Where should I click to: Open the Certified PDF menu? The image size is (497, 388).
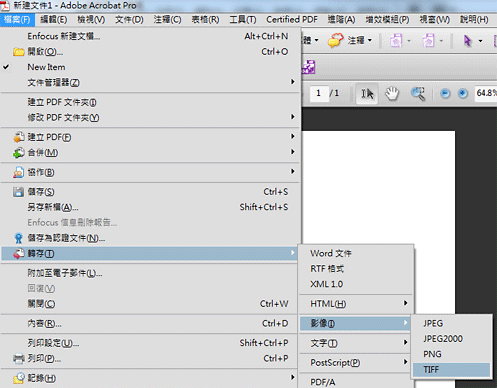292,20
